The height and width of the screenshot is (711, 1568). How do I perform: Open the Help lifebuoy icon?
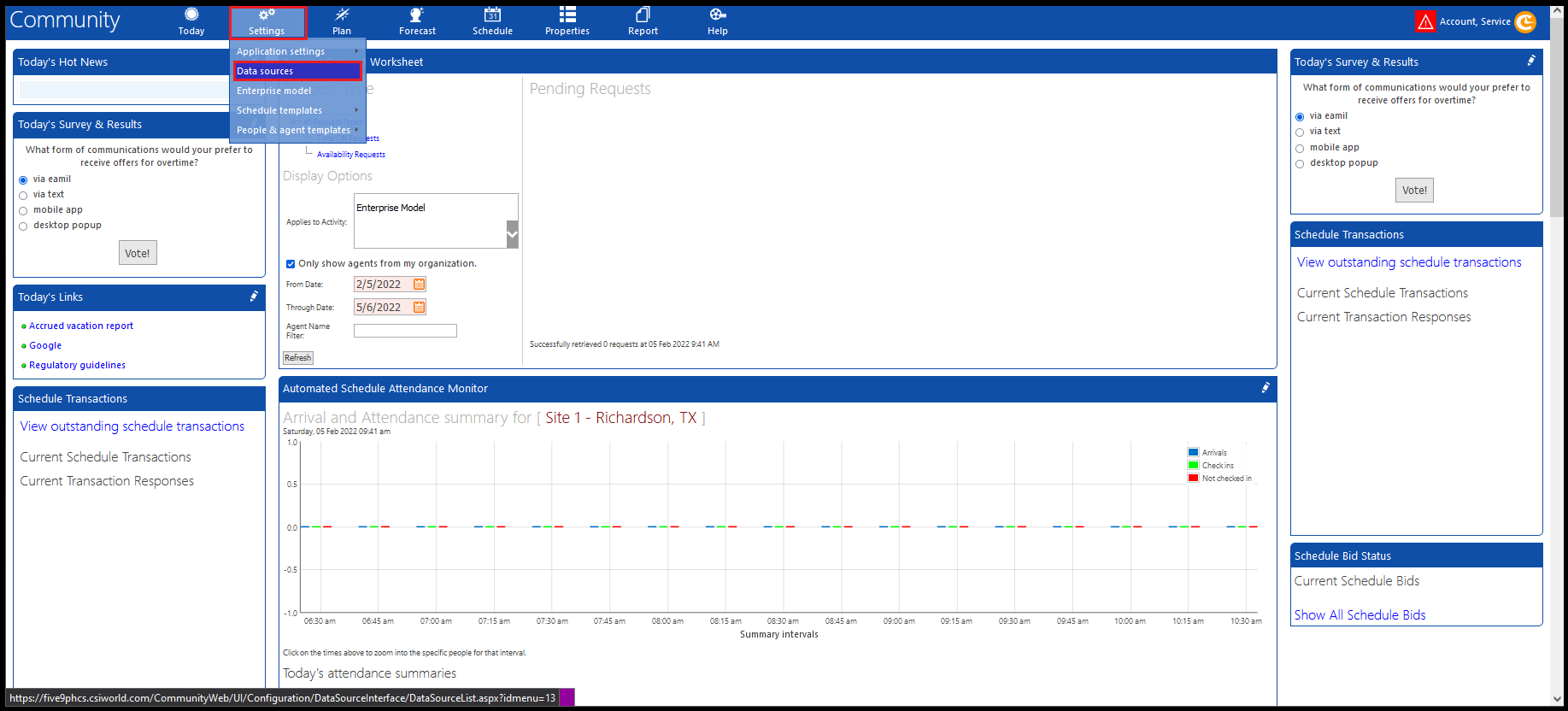[x=718, y=15]
